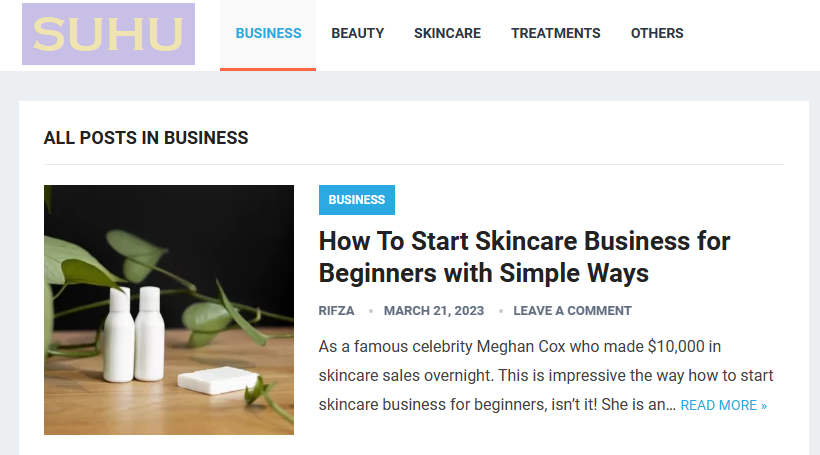Image resolution: width=820 pixels, height=455 pixels.
Task: View author RIFZA's posts
Action: click(x=336, y=311)
